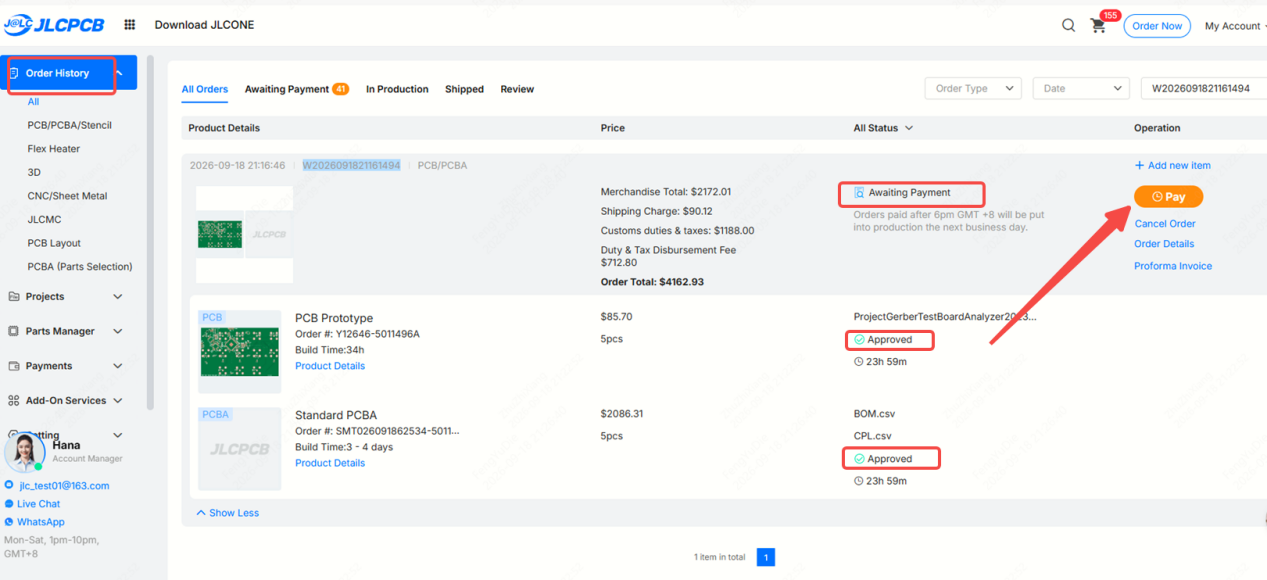Screen dimensions: 1267x580
Task: Open the apps grid icon
Action: point(129,25)
